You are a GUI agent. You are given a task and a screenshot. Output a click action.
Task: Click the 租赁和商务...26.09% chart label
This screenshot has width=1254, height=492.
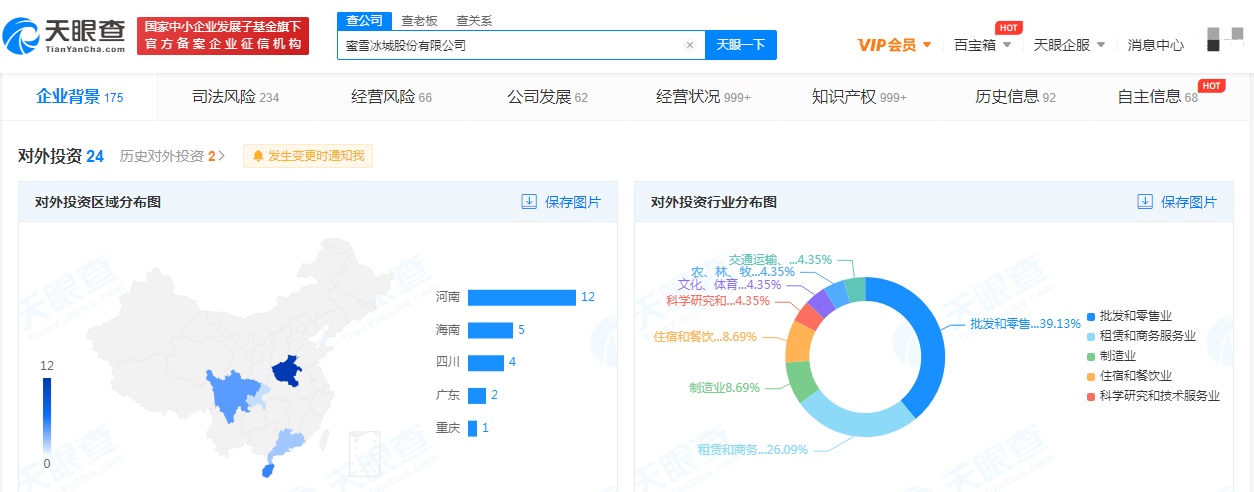[x=752, y=450]
